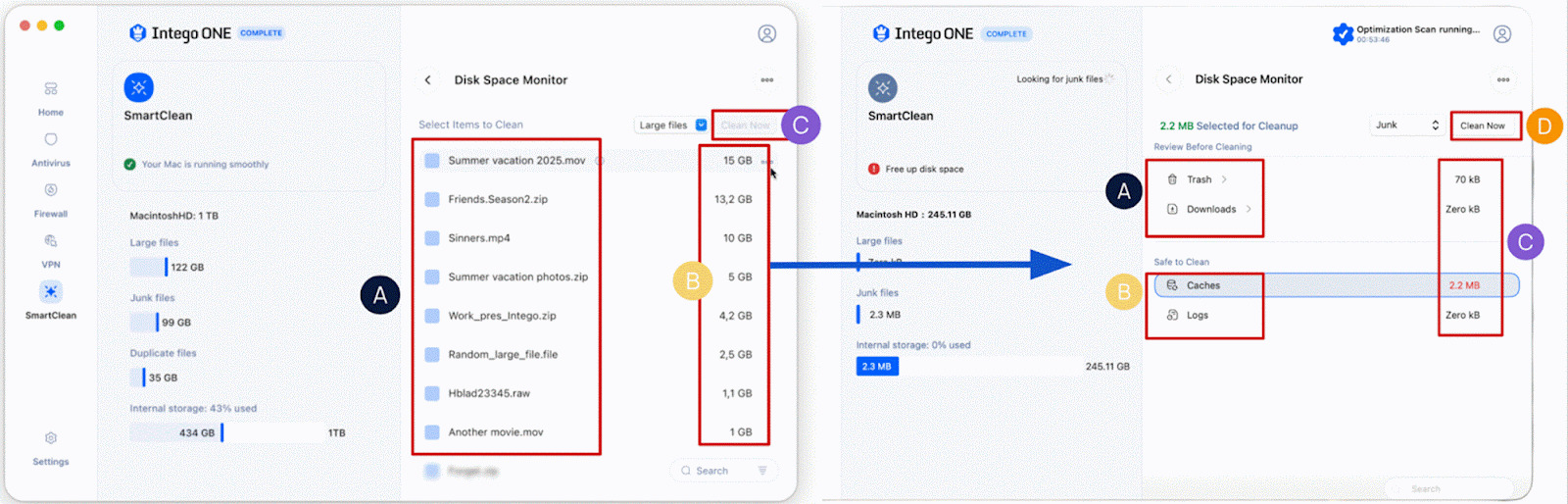Click the 4,2 GB size value
Screen dimensions: 1568x504
(736, 316)
